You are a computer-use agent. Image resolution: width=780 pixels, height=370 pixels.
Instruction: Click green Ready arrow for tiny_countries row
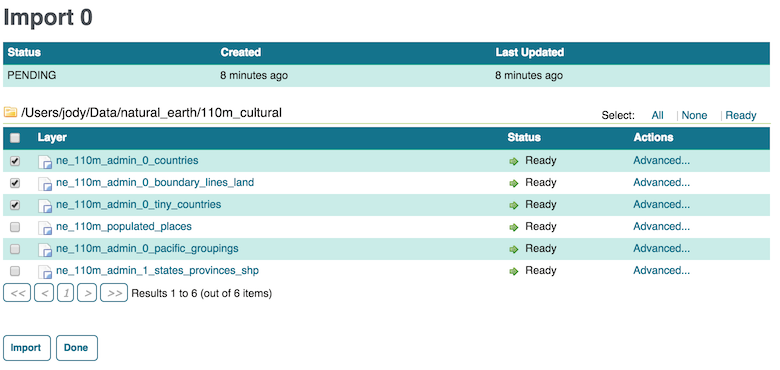(514, 205)
